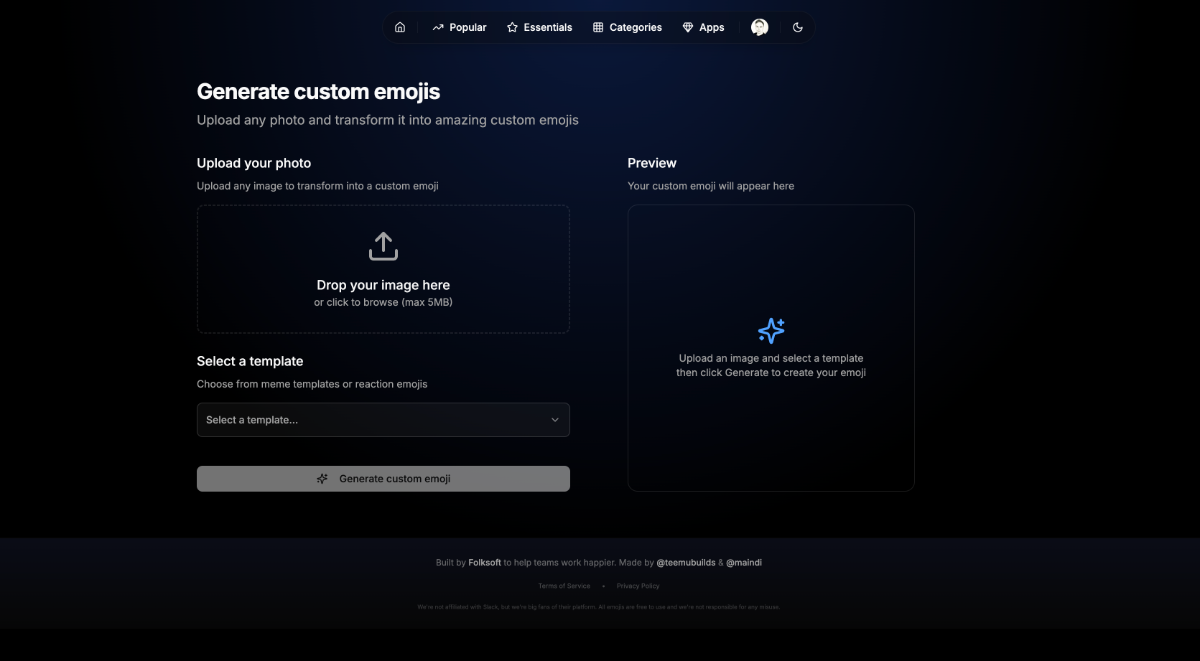Screen dimensions: 1200x661
Task: Open the Terms of Service link
Action: (564, 586)
